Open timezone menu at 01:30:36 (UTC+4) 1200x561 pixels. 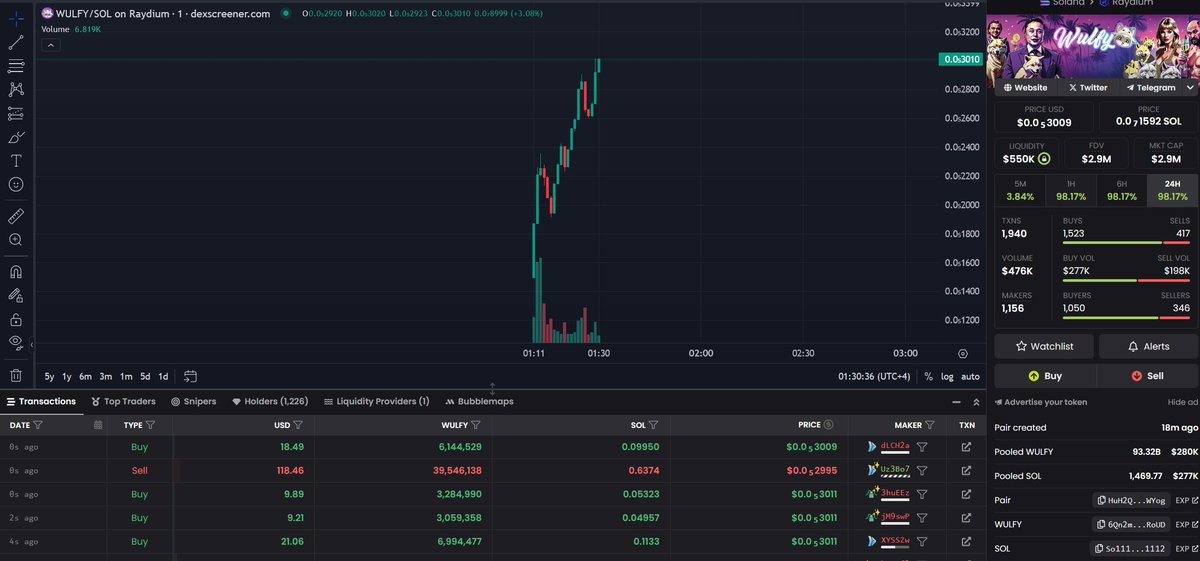click(875, 377)
